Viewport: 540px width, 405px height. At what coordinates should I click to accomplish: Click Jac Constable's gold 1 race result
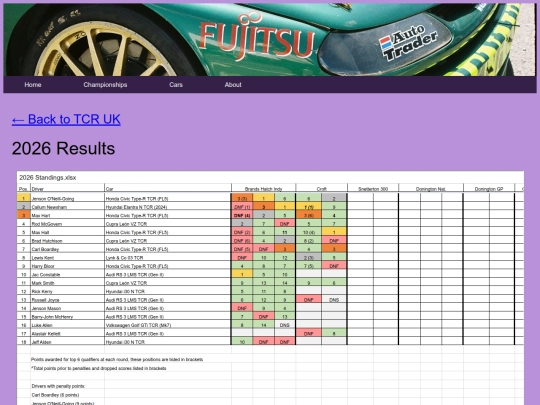[242, 274]
